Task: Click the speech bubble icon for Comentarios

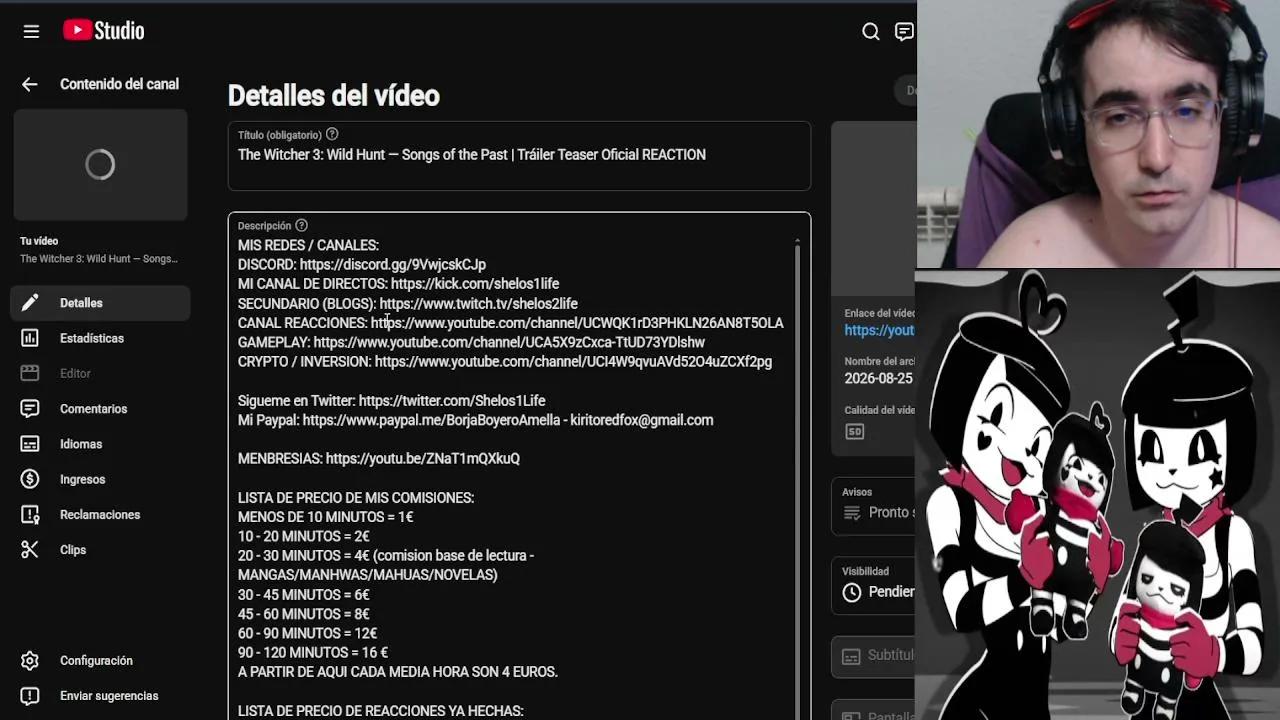Action: [30, 409]
